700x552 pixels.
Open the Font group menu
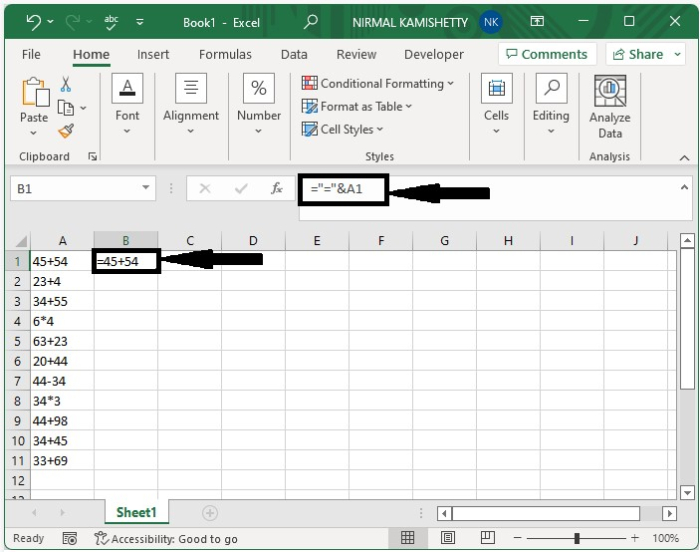[127, 104]
